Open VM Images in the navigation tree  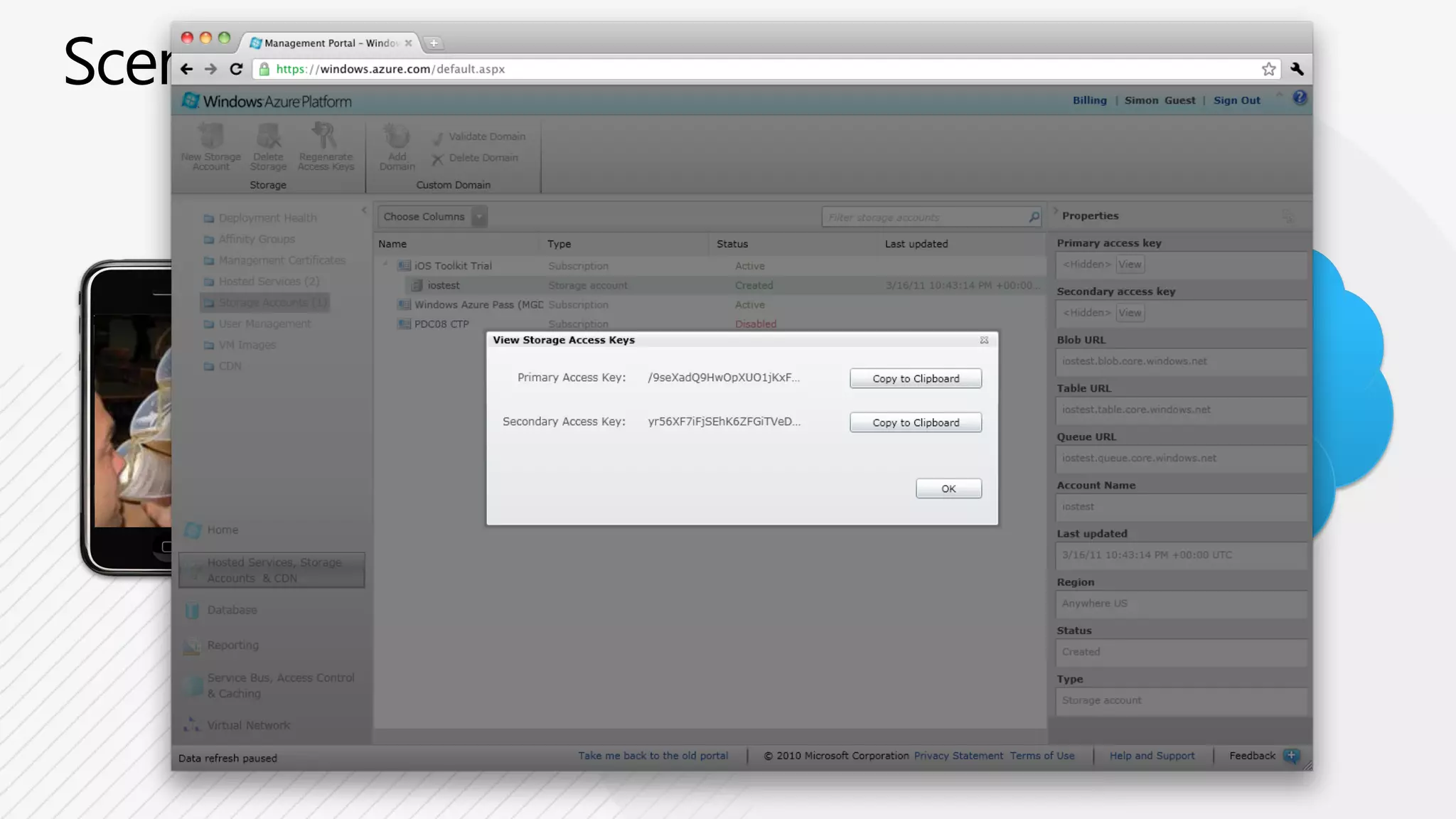pos(247,345)
